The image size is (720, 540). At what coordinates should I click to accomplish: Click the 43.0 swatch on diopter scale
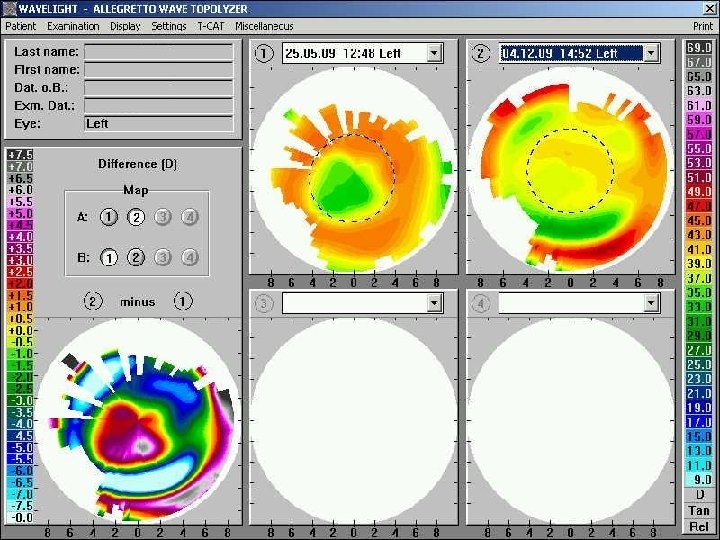click(x=699, y=235)
